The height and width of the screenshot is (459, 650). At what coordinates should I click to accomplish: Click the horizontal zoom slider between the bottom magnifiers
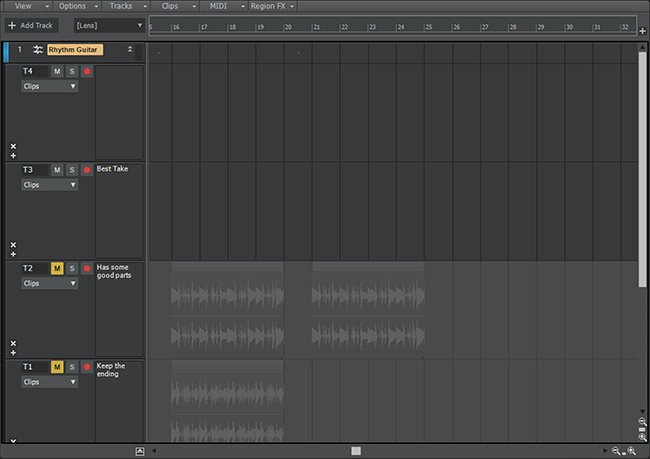pos(624,453)
